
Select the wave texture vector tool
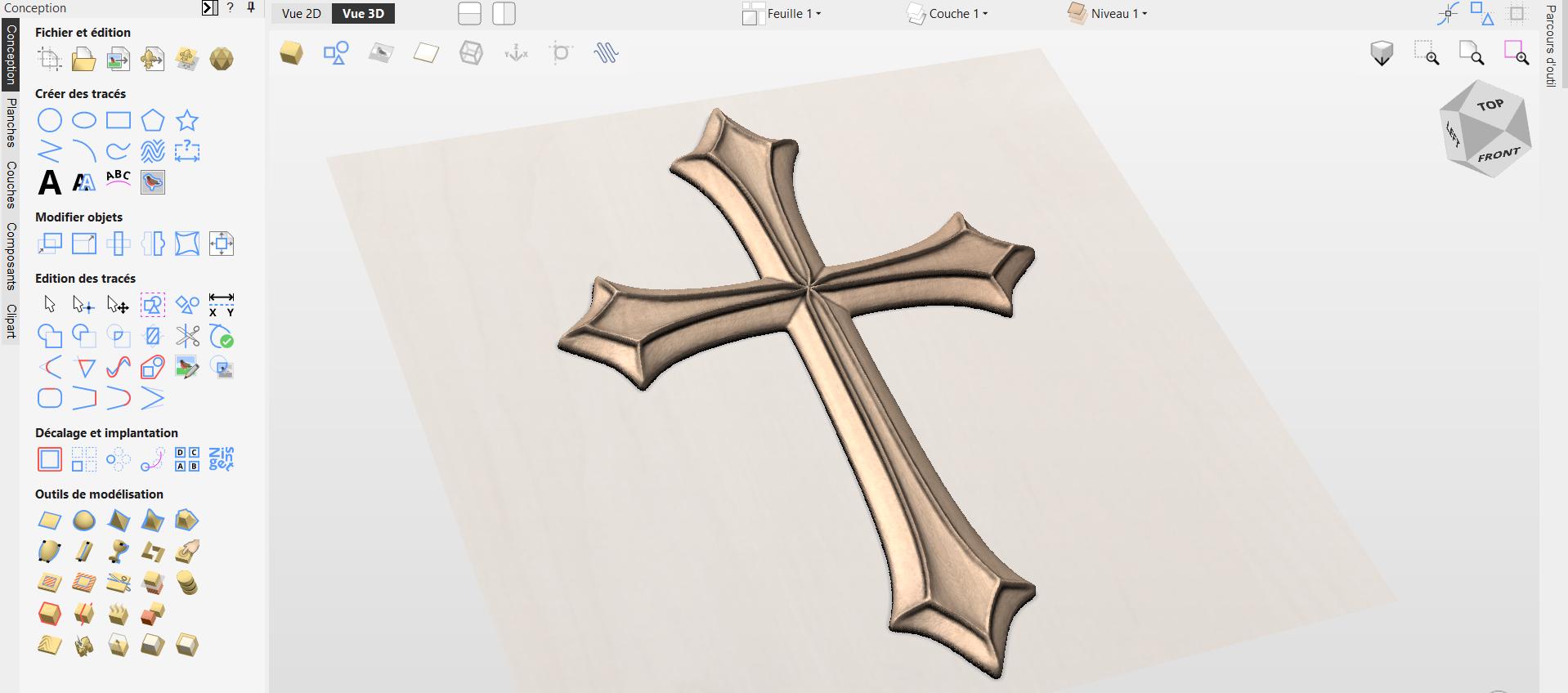(153, 151)
